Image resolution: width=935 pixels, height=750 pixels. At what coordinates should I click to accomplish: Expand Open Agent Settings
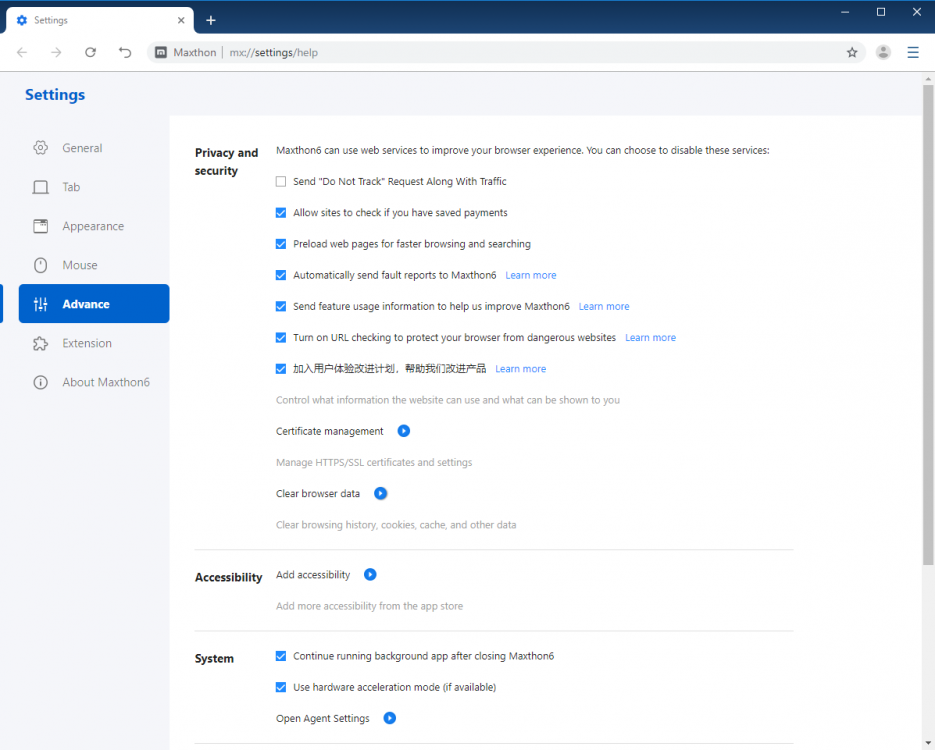pyautogui.click(x=389, y=718)
